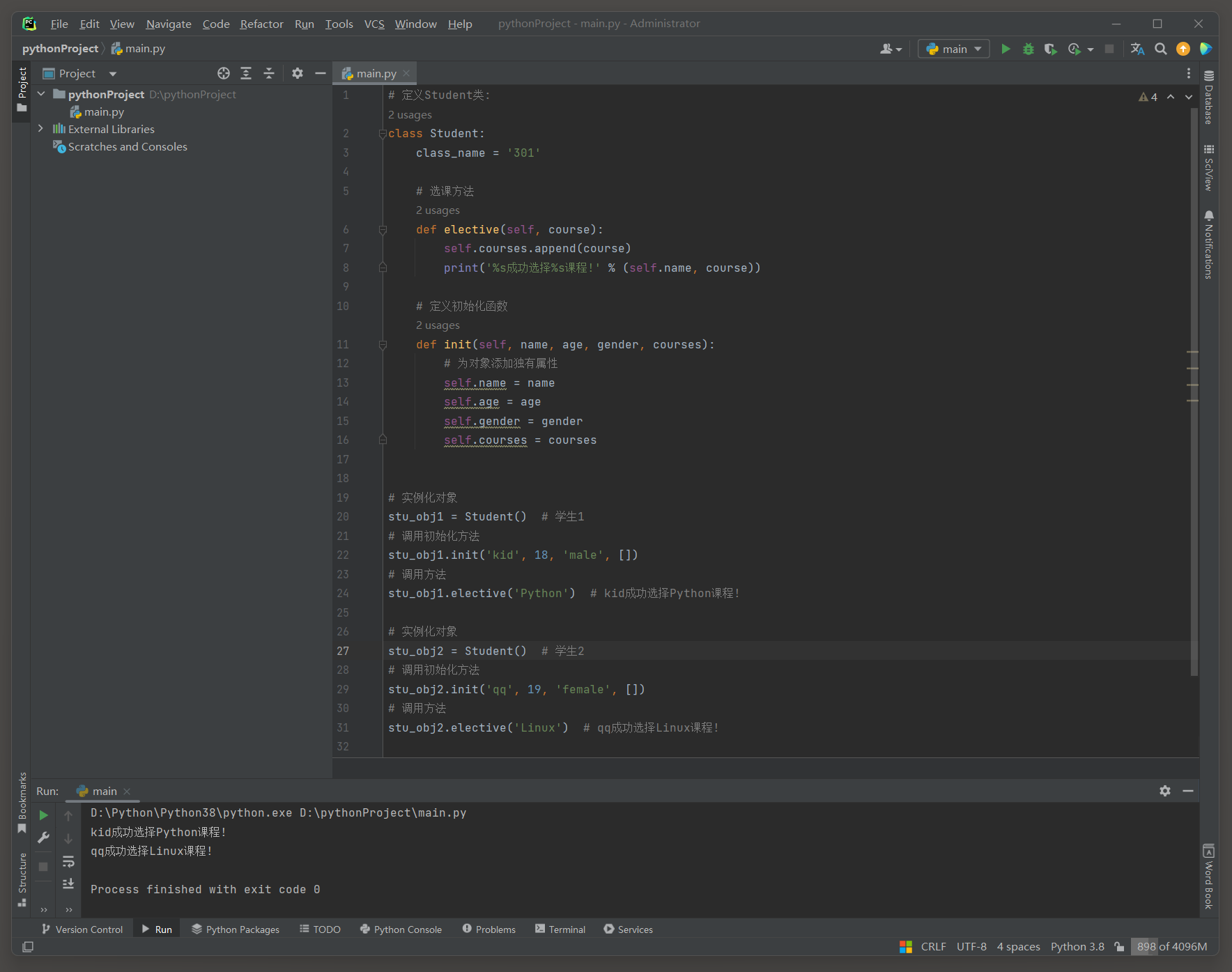Screen dimensions: 1232x972
Task: Fold the init method
Action: click(383, 344)
